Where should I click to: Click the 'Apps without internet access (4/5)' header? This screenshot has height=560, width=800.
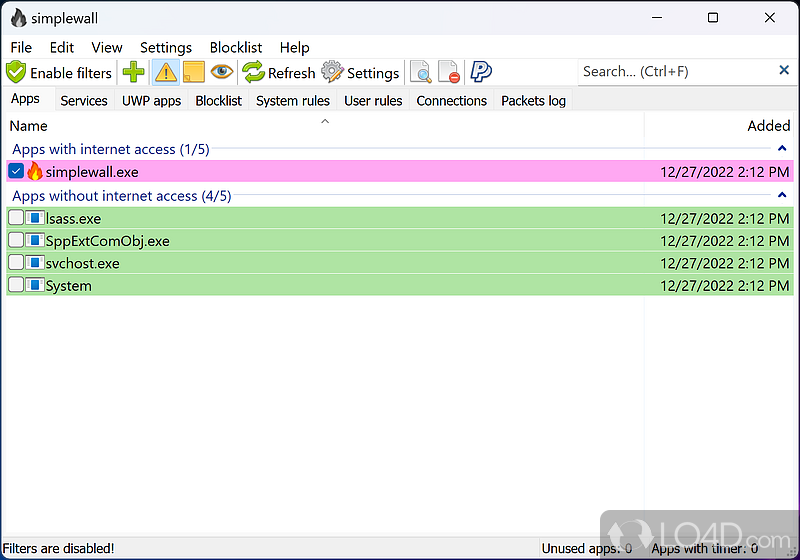(x=121, y=196)
